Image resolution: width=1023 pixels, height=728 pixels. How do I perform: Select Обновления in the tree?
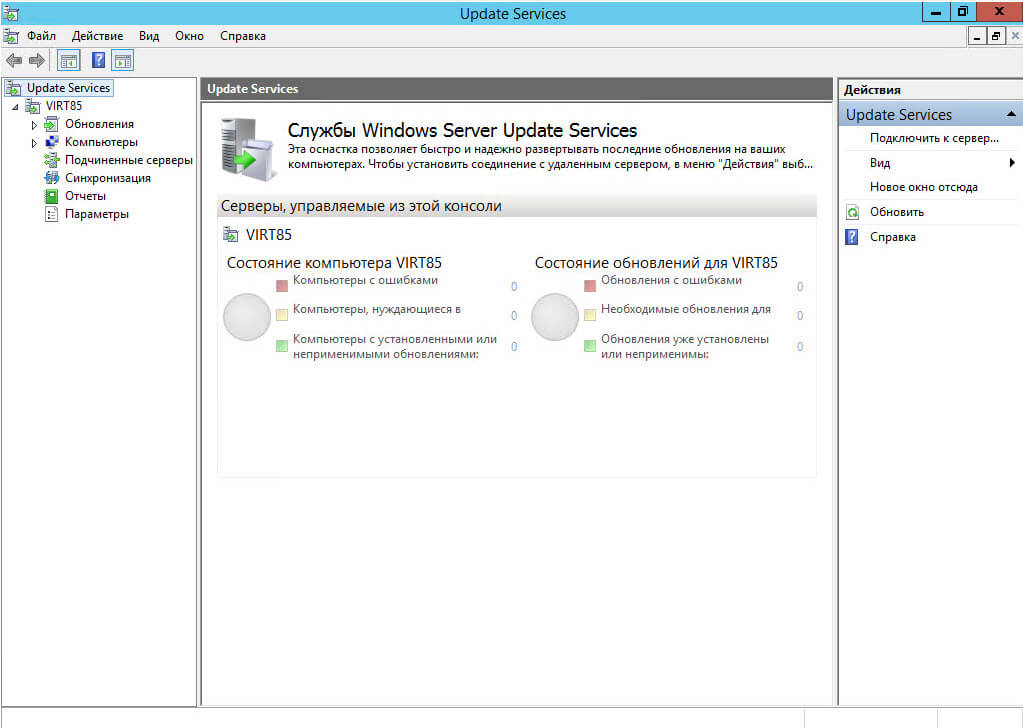click(99, 124)
